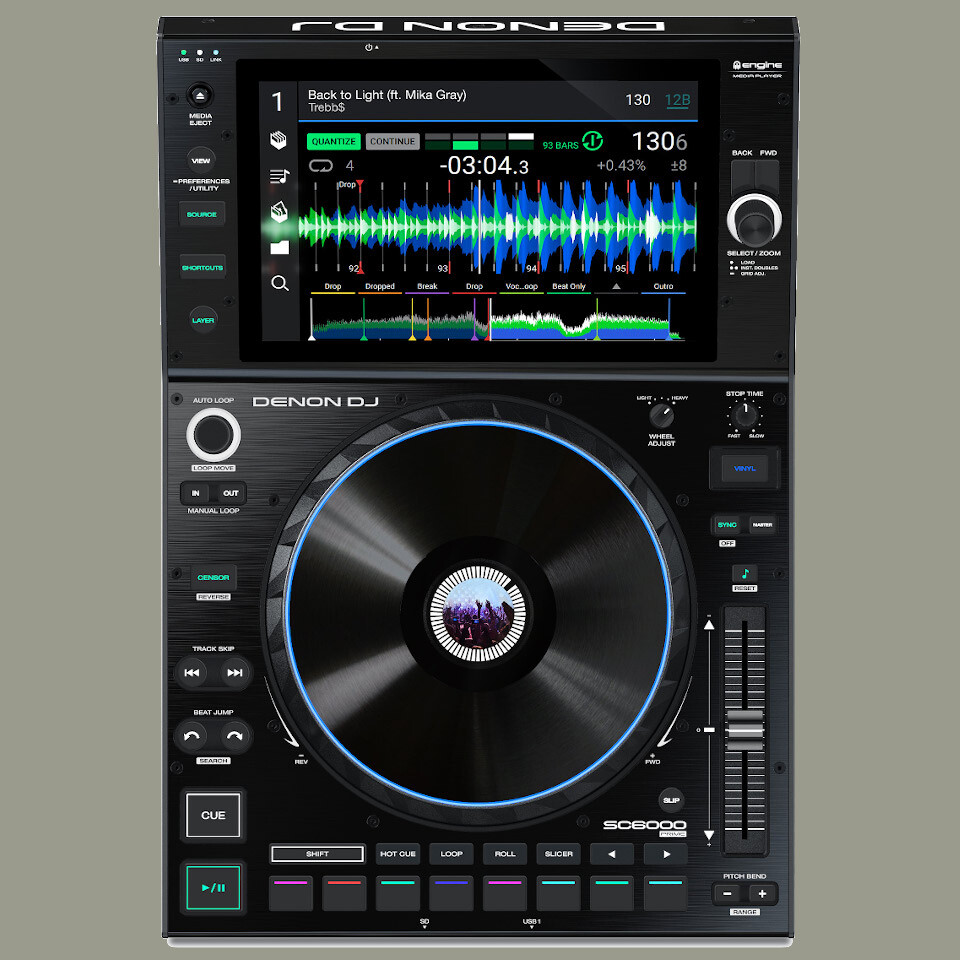Screen dimensions: 960x960
Task: Toggle Sync on
Action: click(727, 524)
